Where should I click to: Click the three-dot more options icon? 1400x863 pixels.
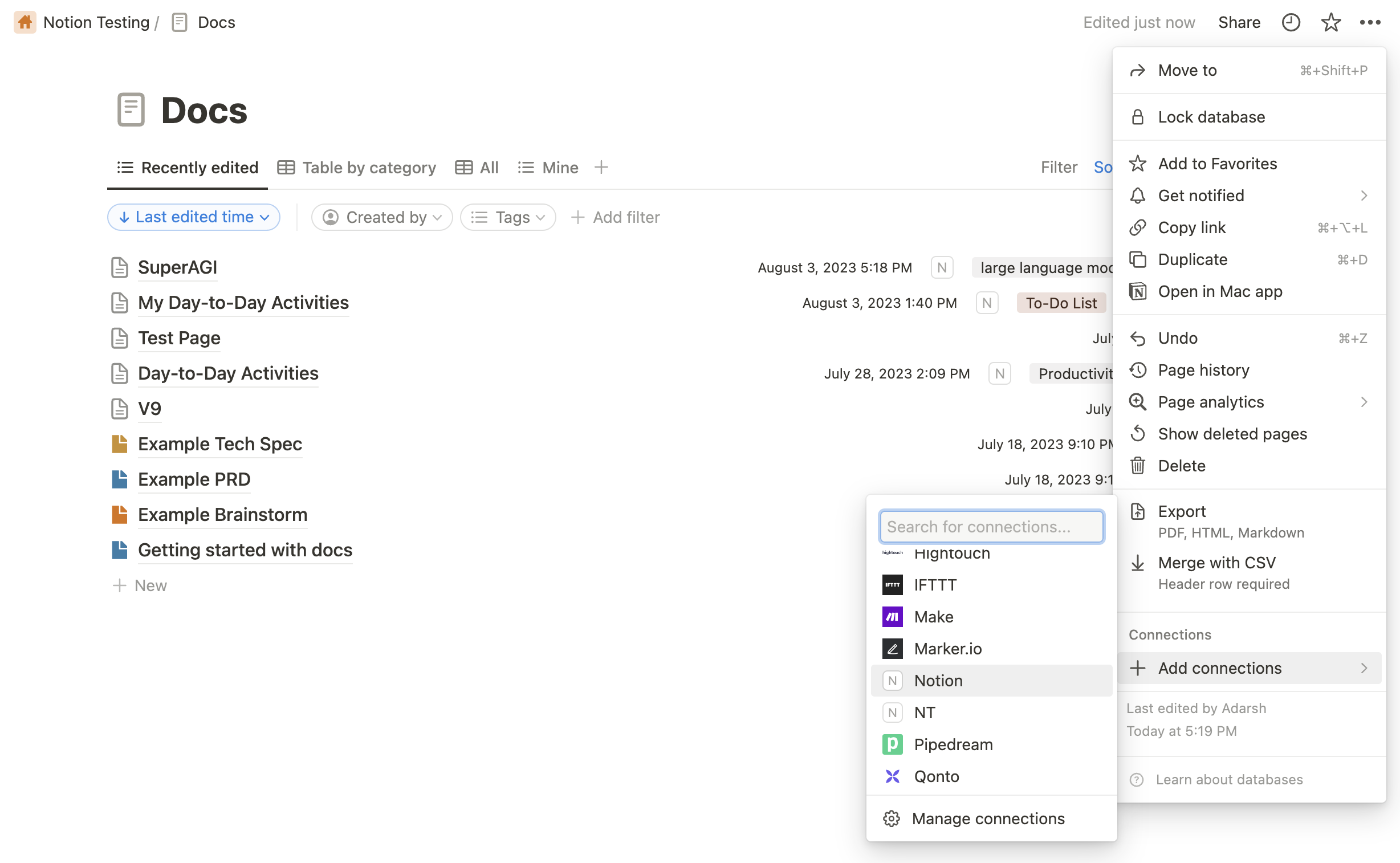tap(1370, 22)
